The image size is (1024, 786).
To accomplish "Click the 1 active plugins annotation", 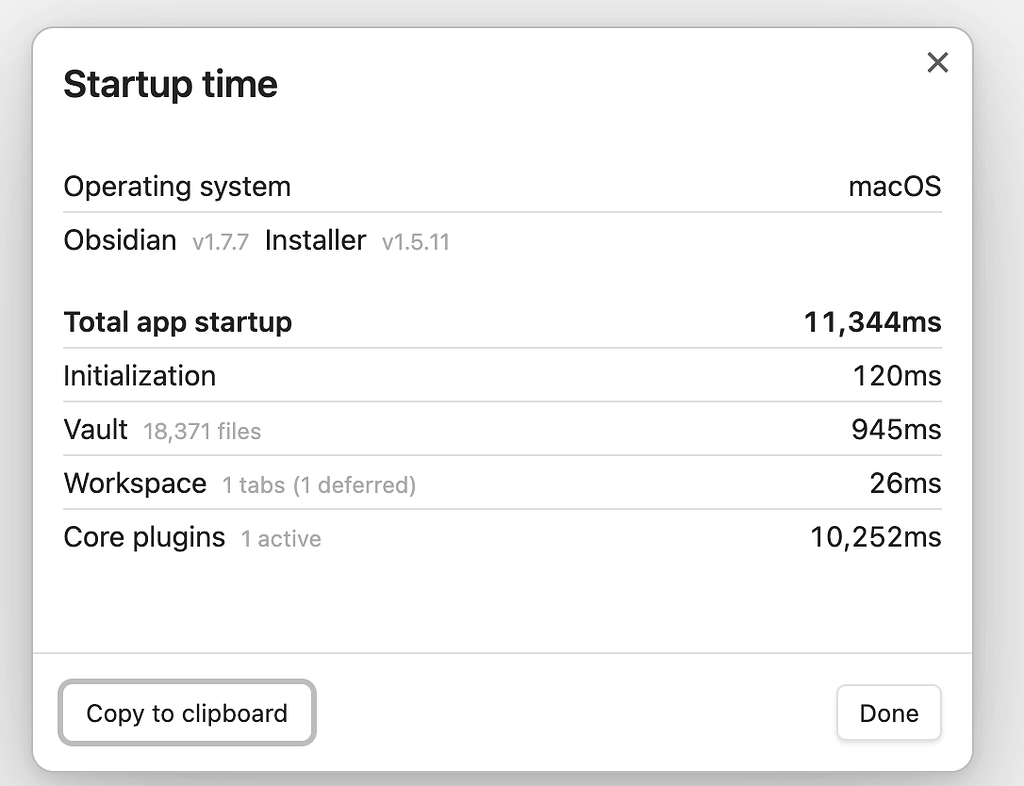I will tap(283, 538).
